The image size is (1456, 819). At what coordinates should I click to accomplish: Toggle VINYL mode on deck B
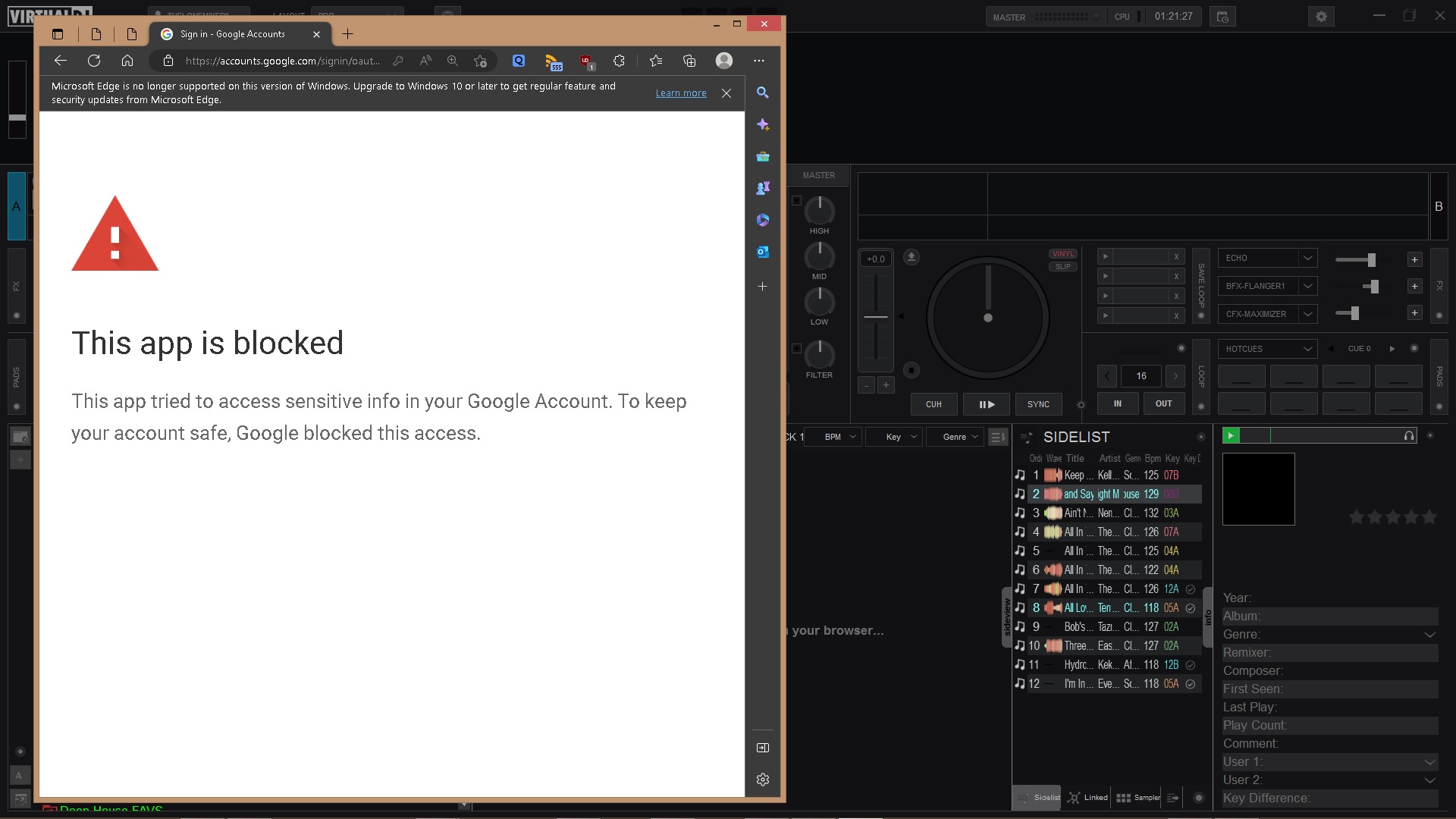coord(1063,254)
